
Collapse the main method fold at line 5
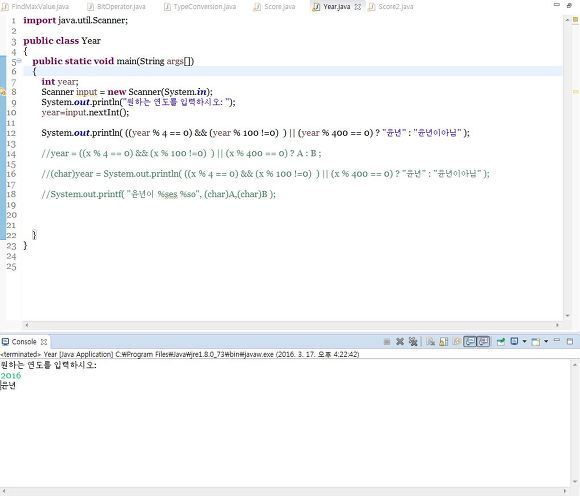tap(19, 60)
